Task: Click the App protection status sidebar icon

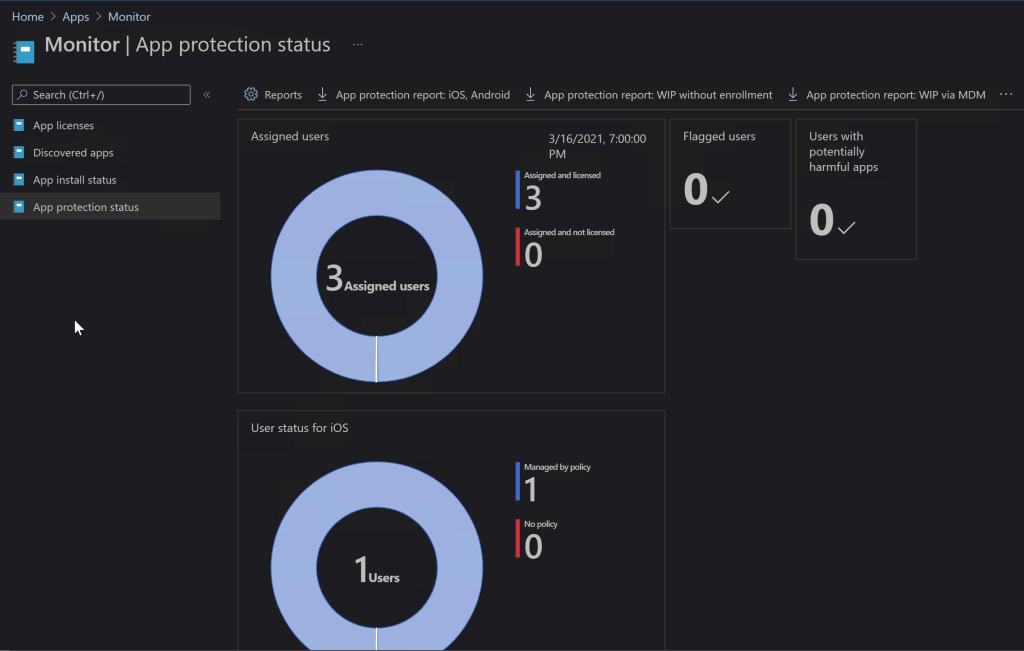Action: 18,207
